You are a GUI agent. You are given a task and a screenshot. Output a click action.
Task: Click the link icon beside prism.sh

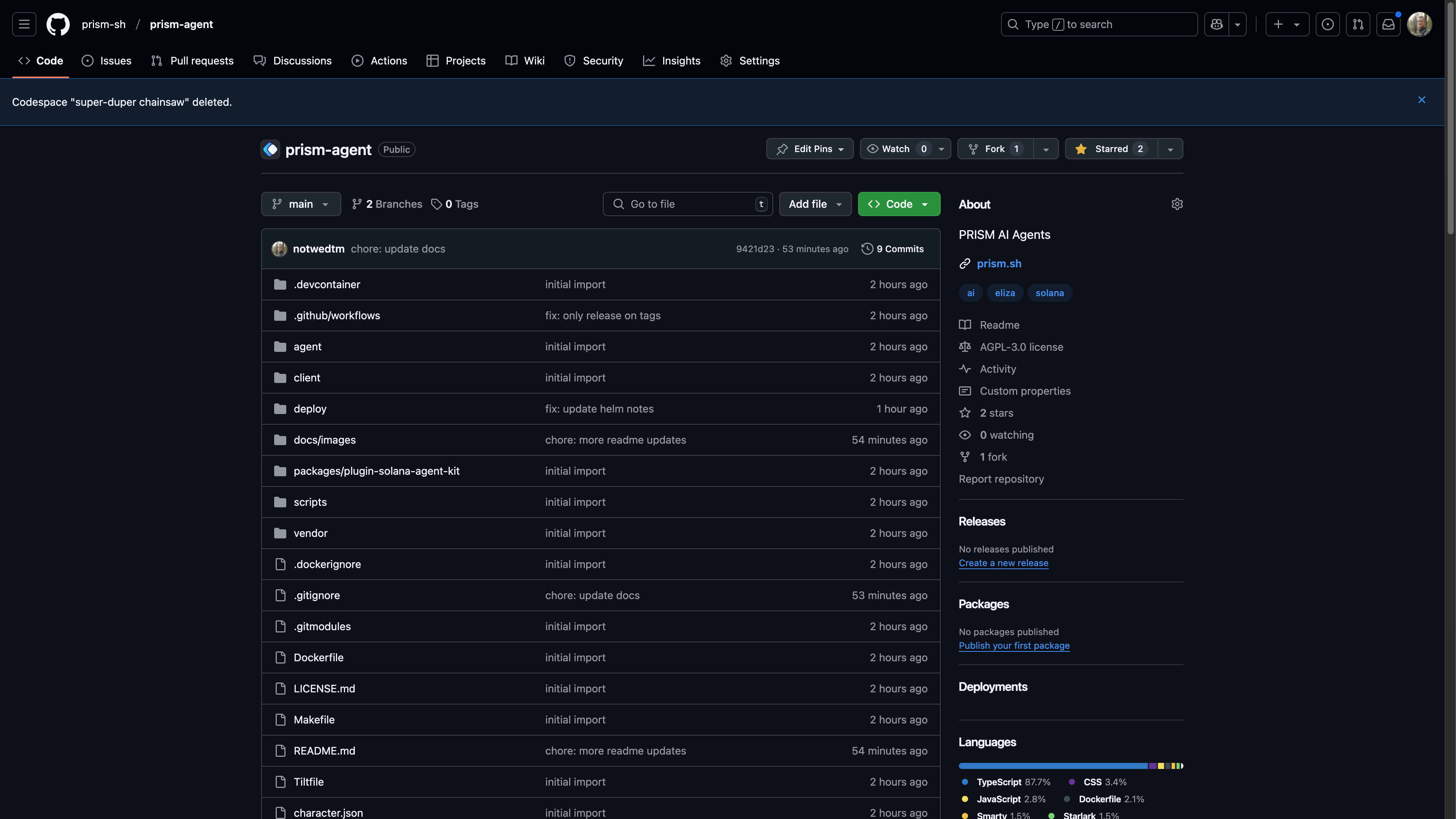[965, 264]
